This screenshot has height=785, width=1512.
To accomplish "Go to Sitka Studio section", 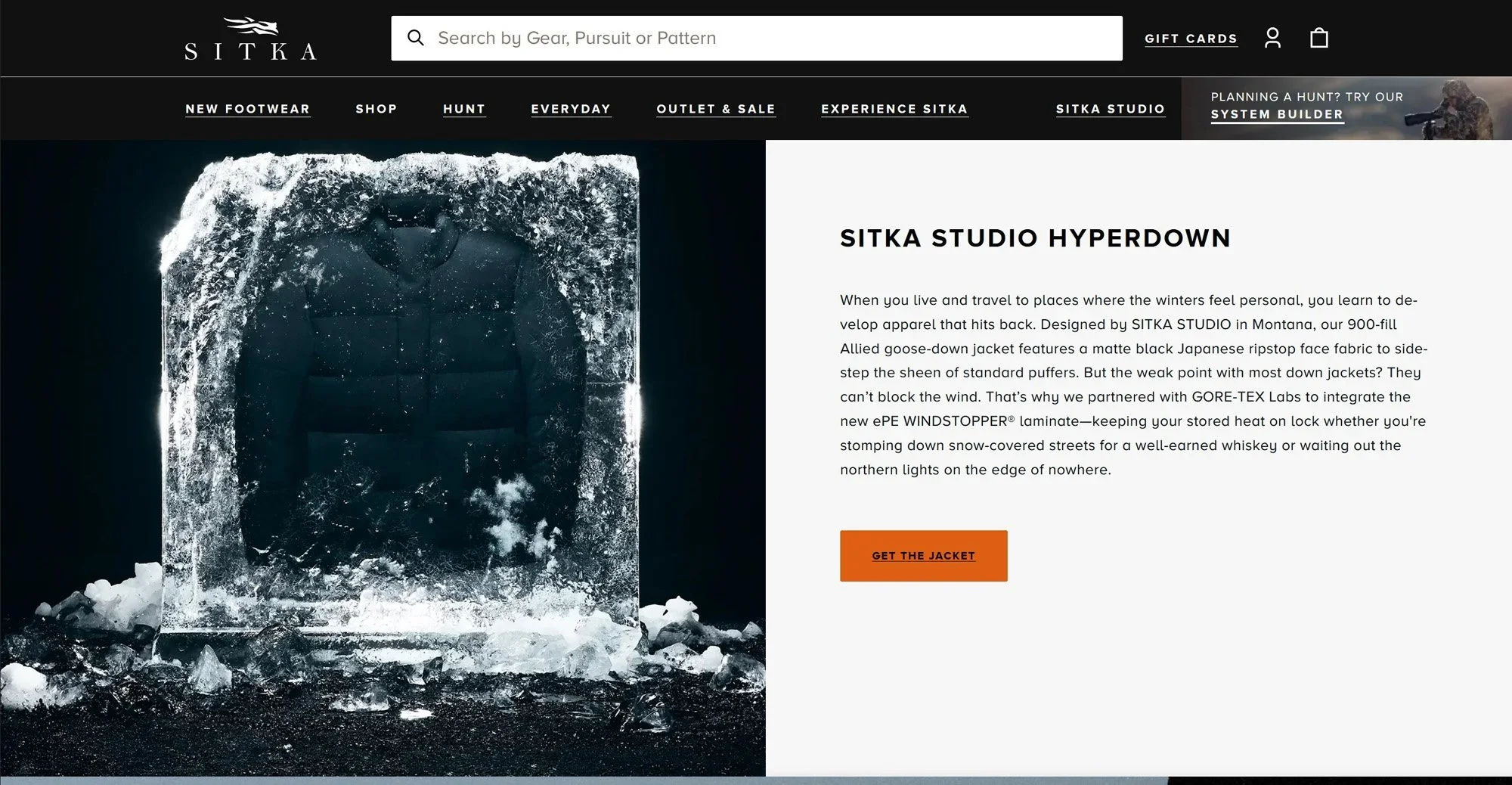I will [1111, 109].
